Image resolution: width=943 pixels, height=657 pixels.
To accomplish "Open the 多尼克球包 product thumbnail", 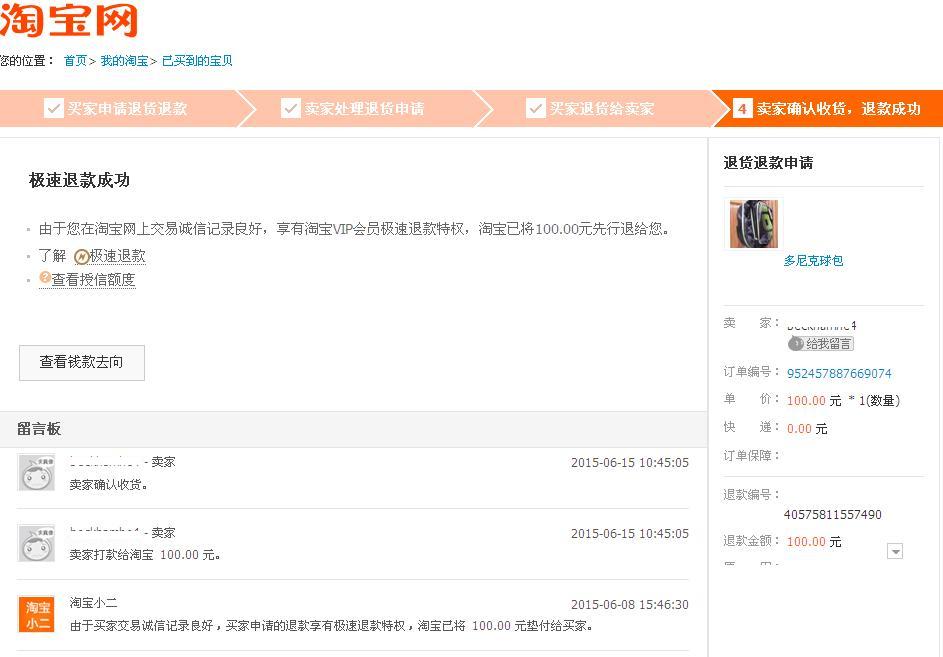I will tap(753, 224).
